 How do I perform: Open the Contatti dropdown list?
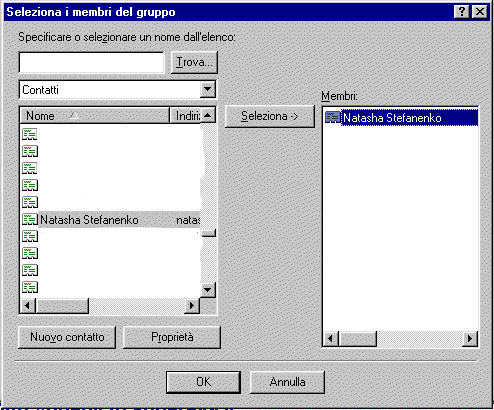pyautogui.click(x=208, y=89)
